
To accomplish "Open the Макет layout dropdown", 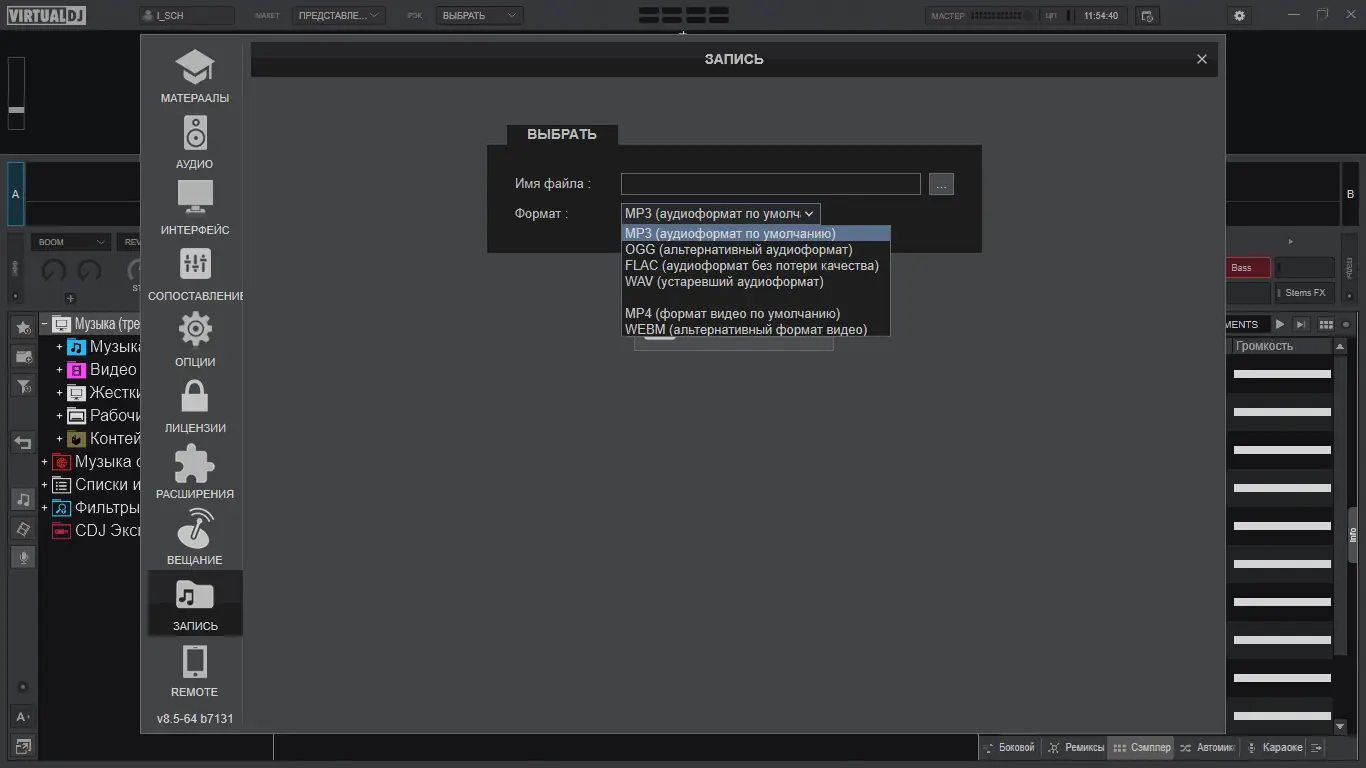I will click(x=339, y=16).
